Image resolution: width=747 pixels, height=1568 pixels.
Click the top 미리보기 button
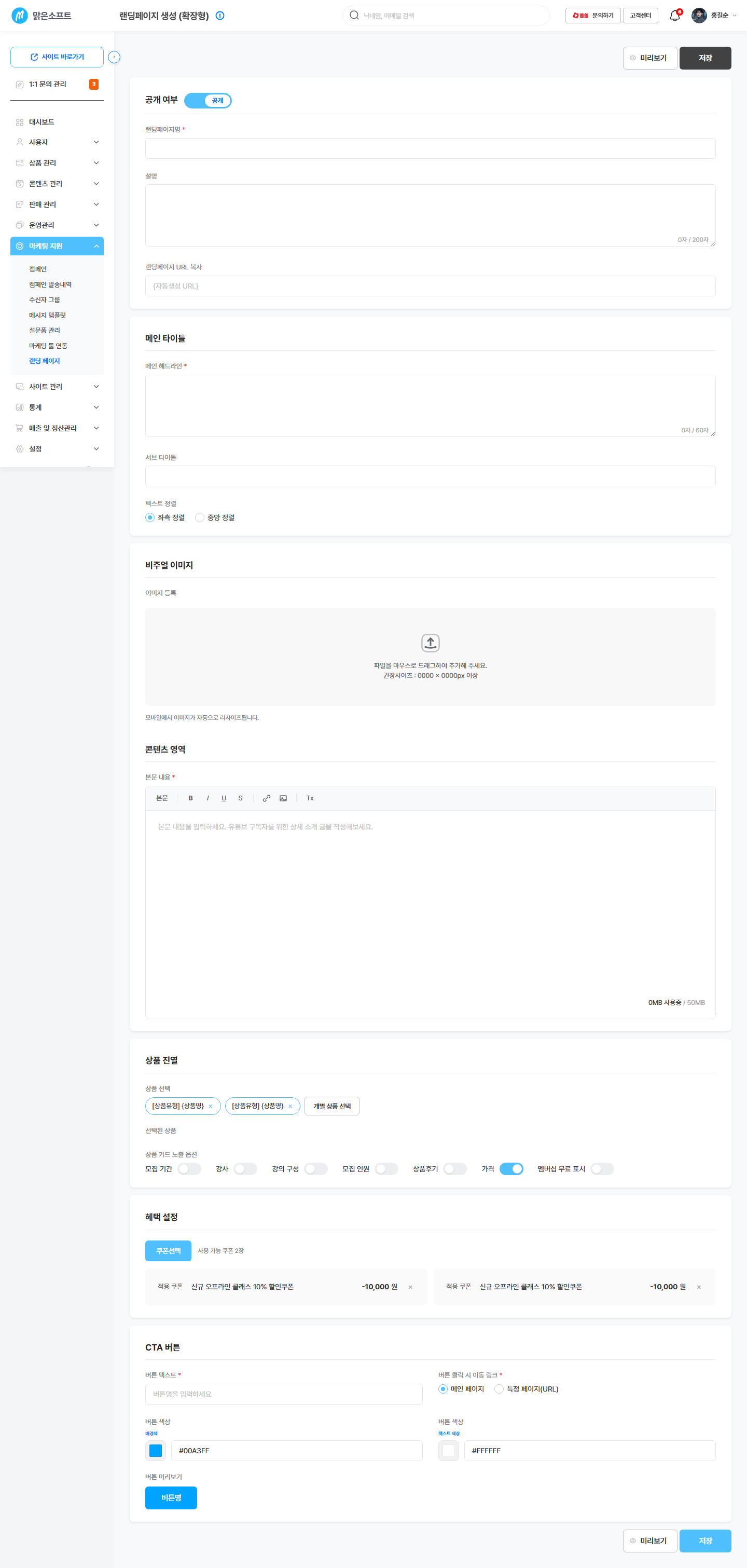point(649,58)
